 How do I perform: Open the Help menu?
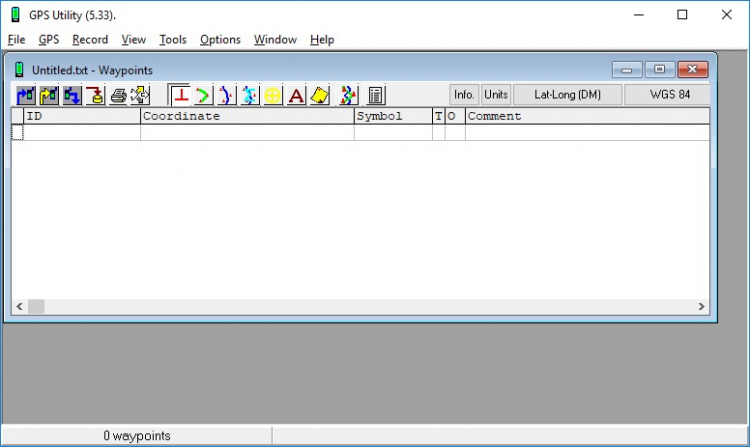(x=322, y=40)
